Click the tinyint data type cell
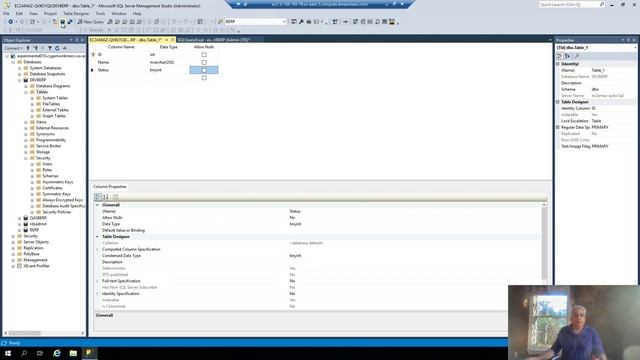Viewport: 640px width, 360px height. coord(168,70)
